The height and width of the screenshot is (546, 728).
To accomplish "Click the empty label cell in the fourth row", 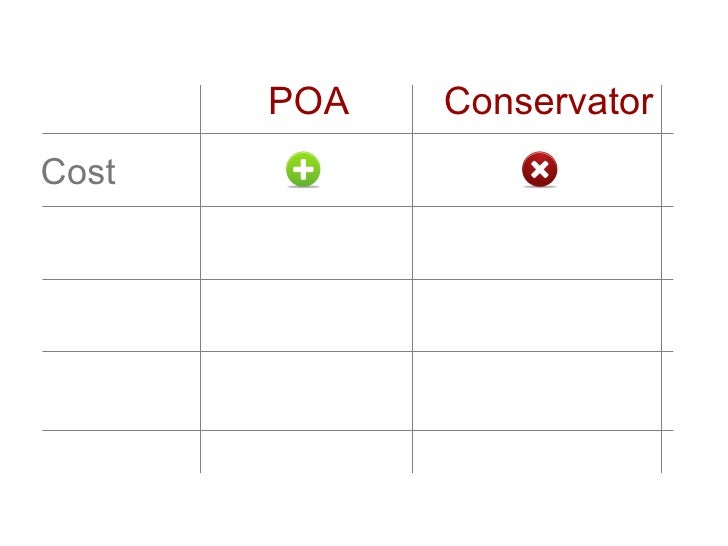I will point(121,391).
